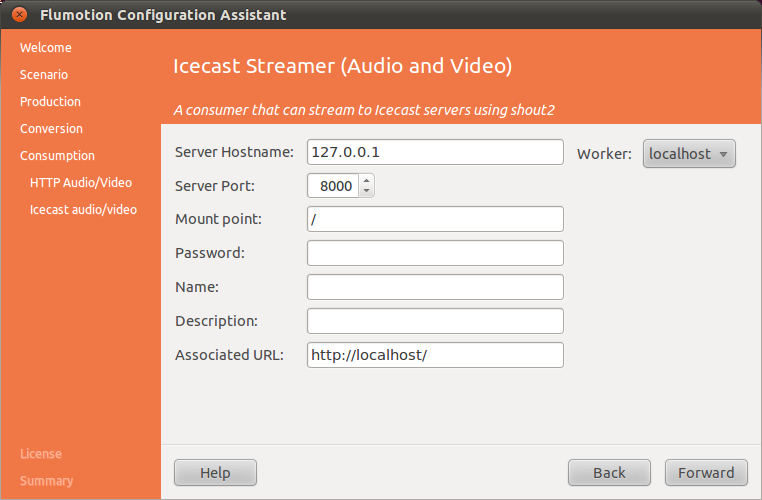This screenshot has height=500, width=762.
Task: Open the Worker dropdown showing localhost
Action: click(689, 154)
